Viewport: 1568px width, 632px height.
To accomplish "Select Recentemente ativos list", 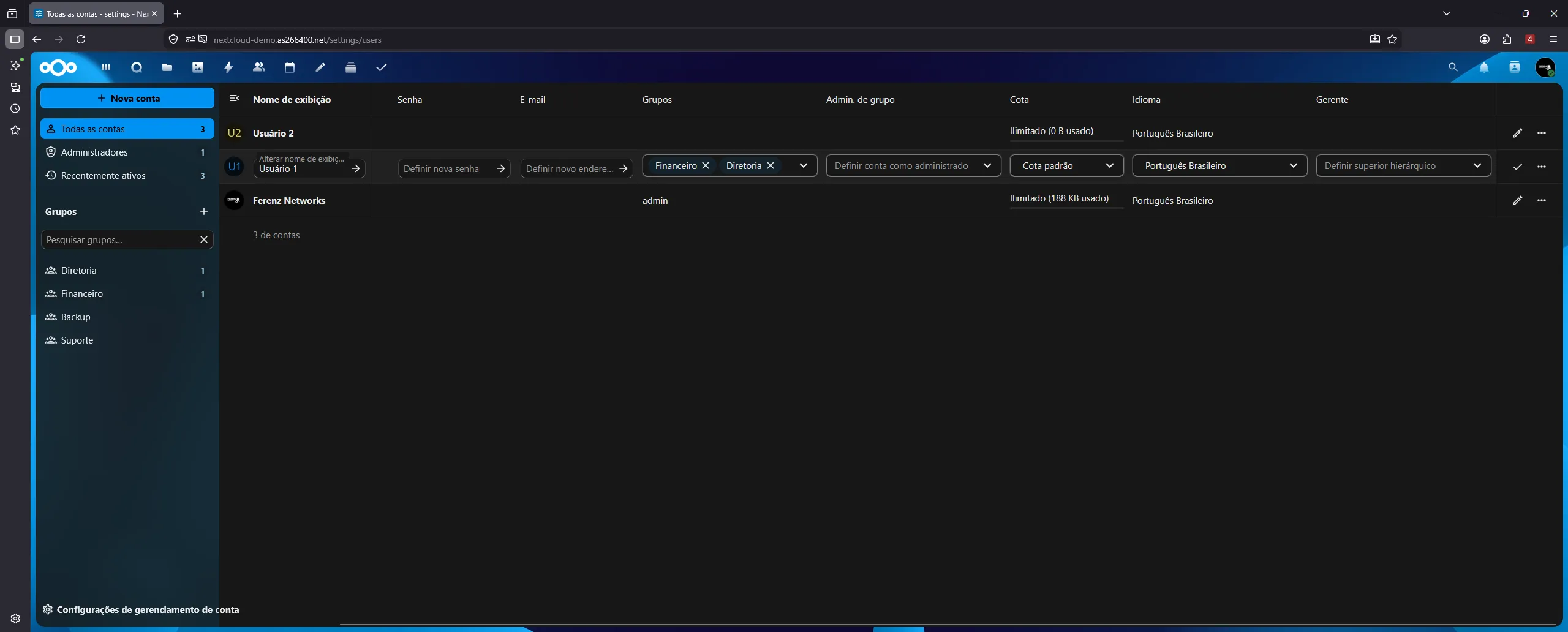I will 127,175.
